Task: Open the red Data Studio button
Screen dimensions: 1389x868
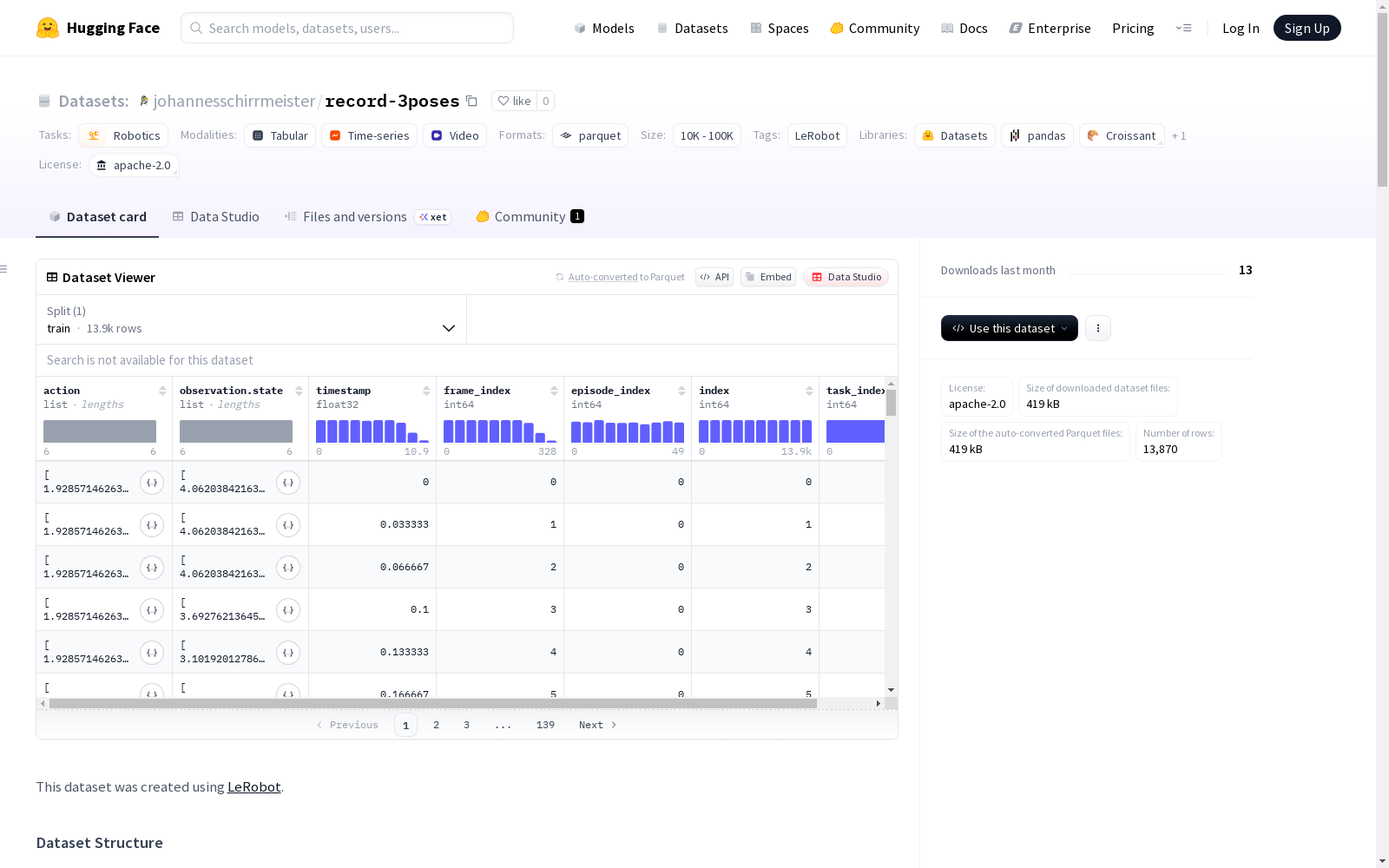Action: click(x=846, y=277)
